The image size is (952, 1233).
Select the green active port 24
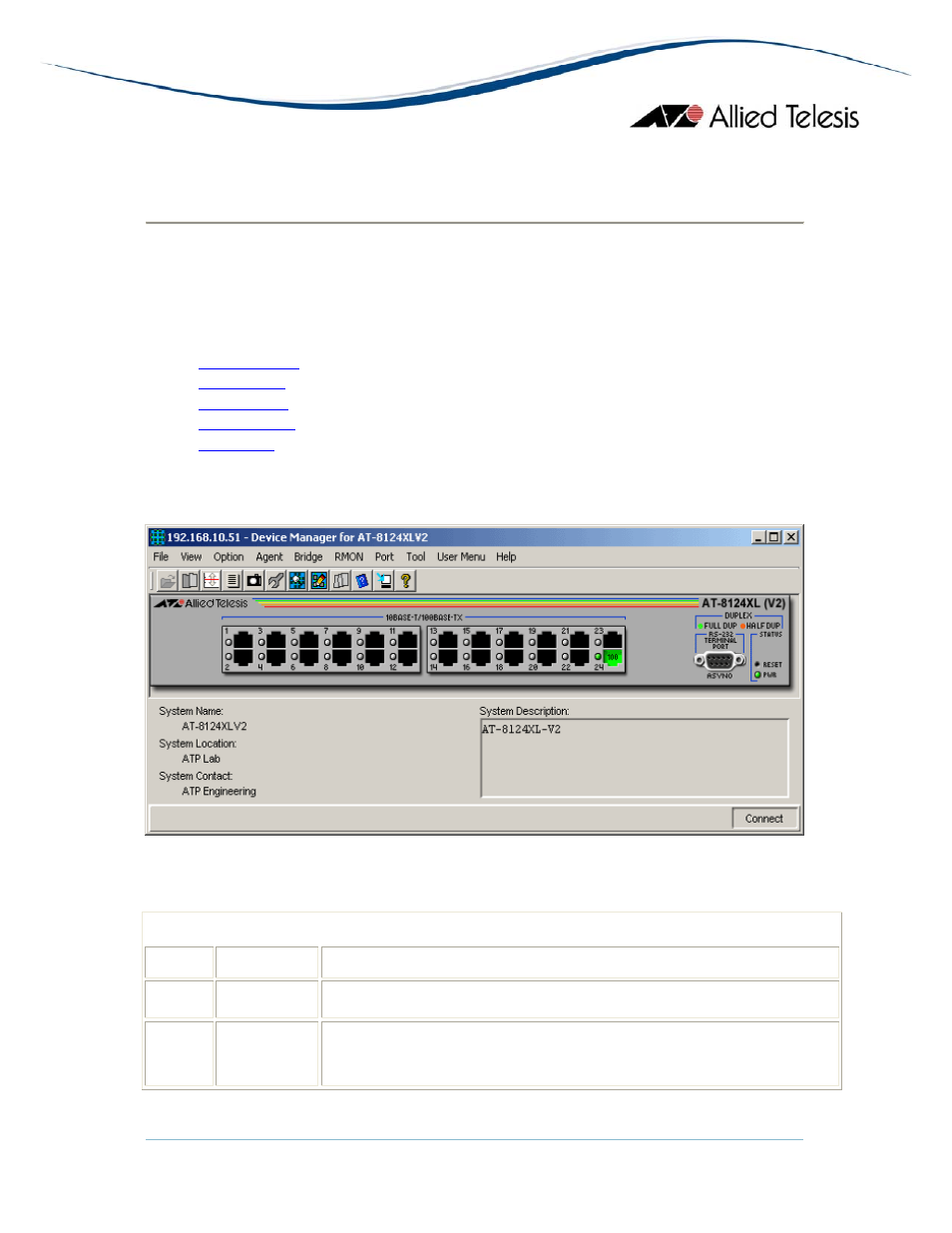click(x=613, y=657)
